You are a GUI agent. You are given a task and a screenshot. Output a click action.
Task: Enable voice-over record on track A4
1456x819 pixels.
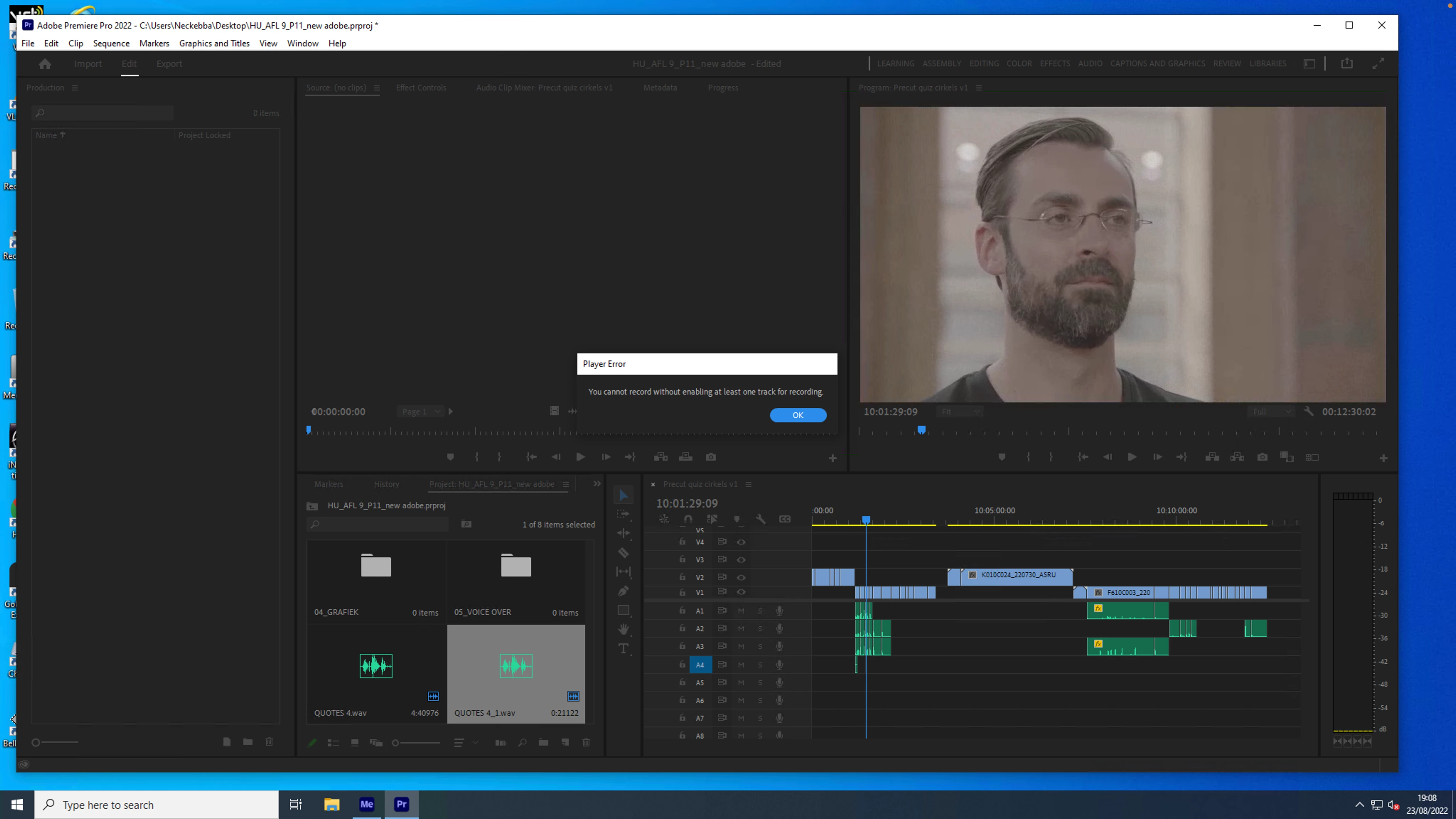tap(780, 665)
